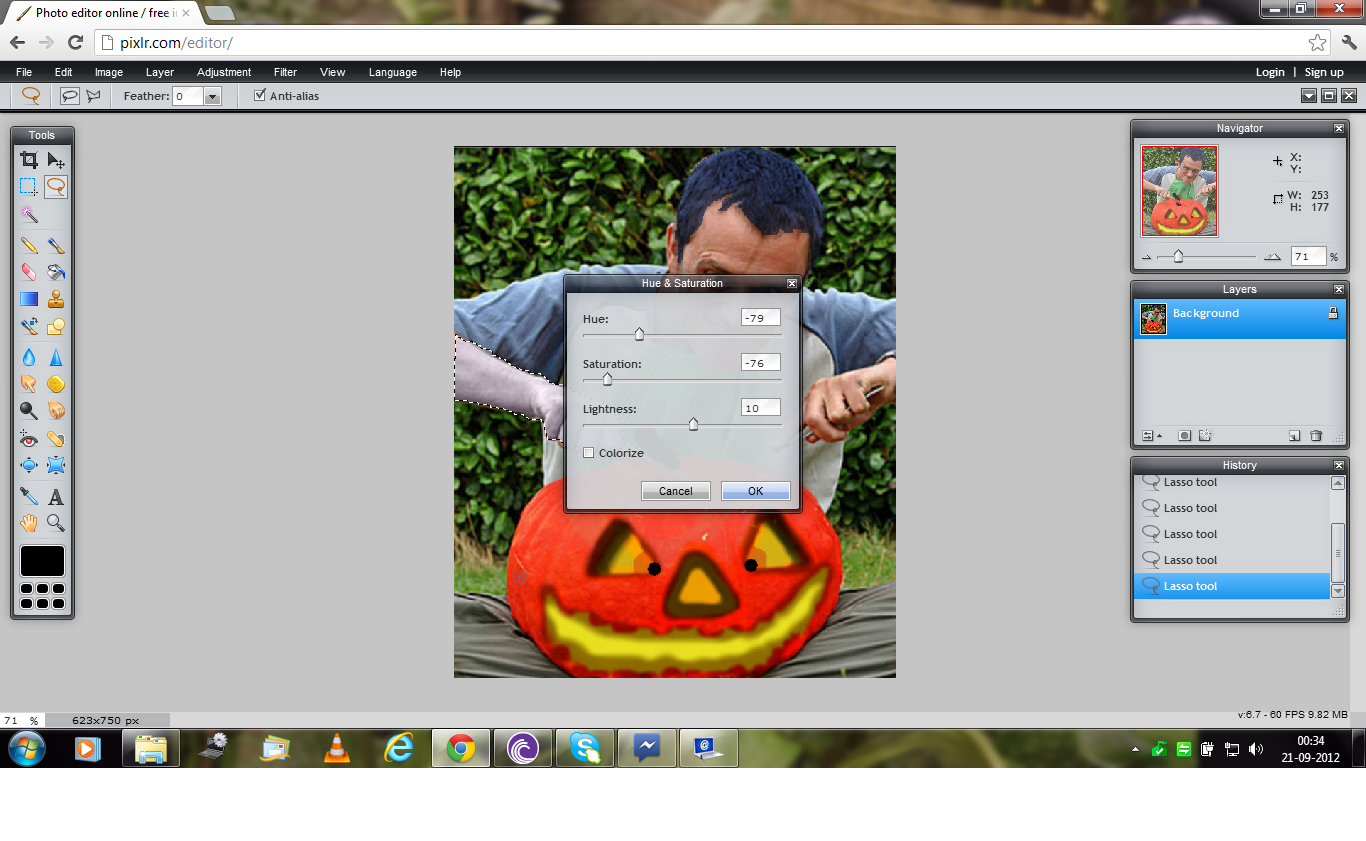Select the Burn hand tool

click(56, 410)
